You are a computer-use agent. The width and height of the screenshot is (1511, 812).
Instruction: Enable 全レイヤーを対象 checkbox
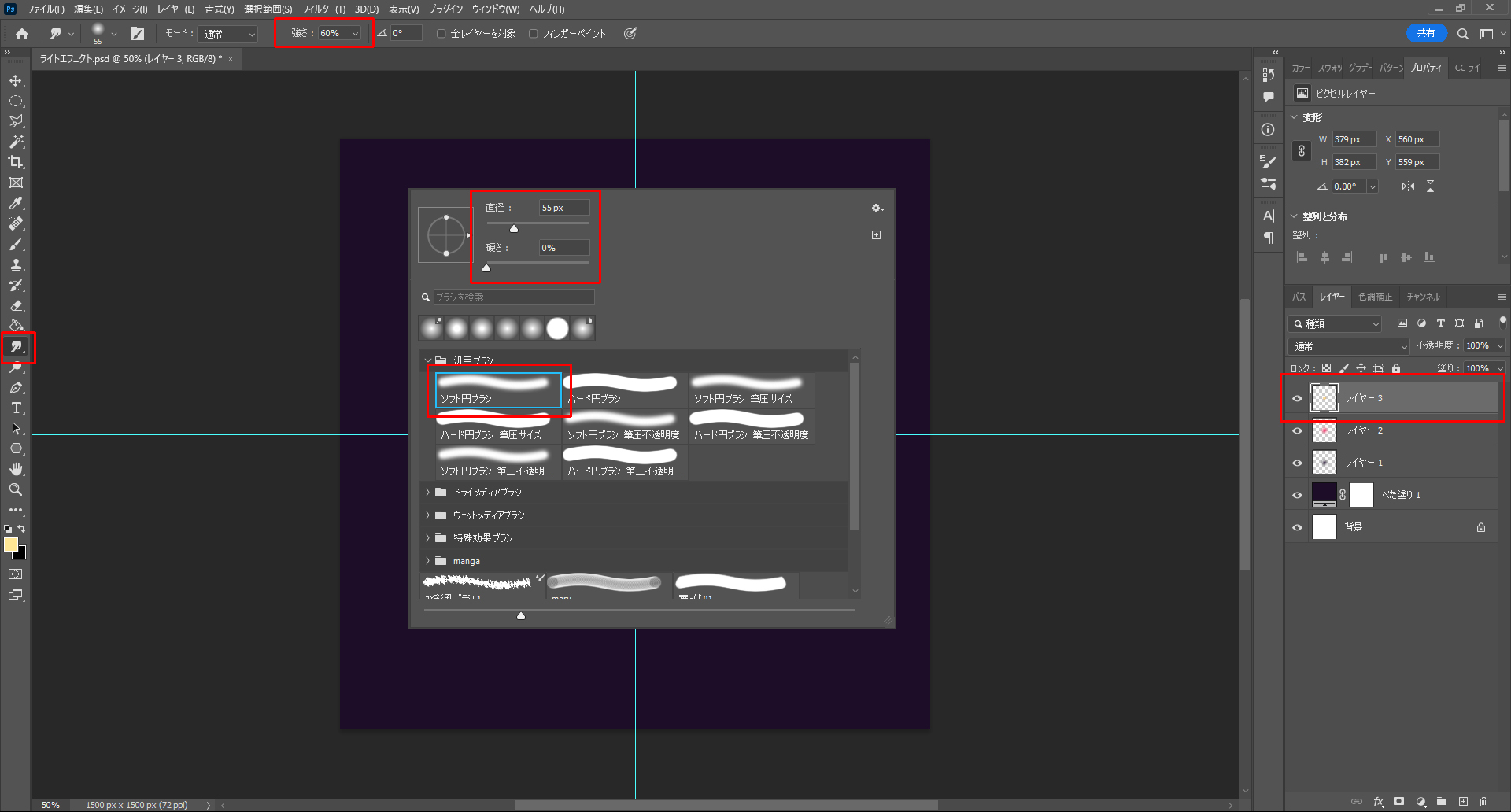(441, 34)
